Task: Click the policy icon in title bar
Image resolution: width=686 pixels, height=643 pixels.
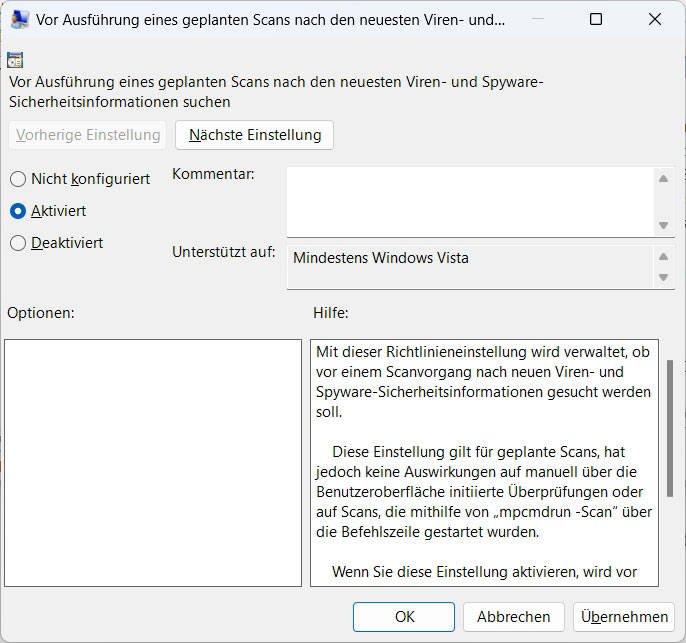Action: [18, 19]
